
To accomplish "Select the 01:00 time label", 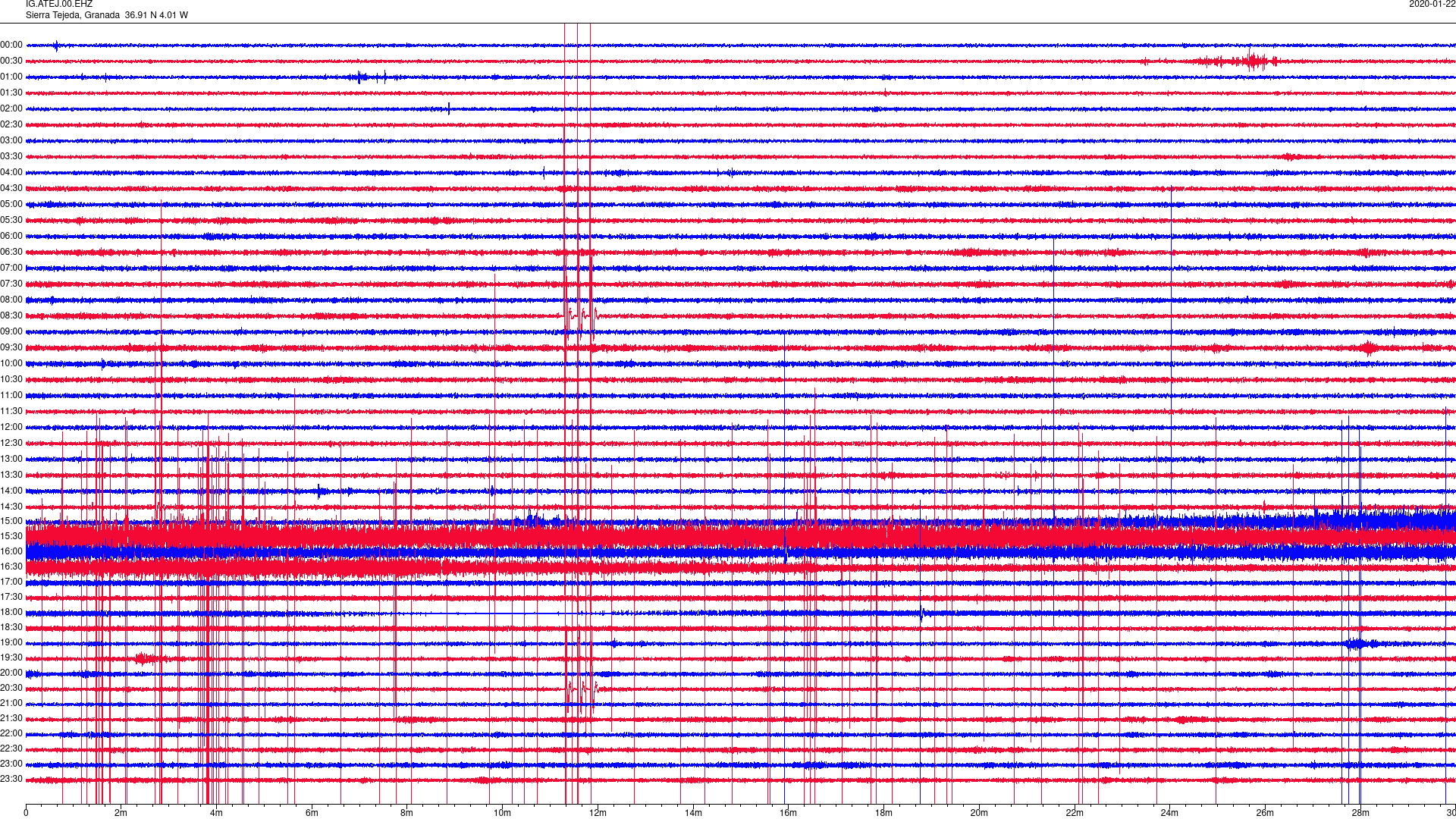I will [11, 77].
